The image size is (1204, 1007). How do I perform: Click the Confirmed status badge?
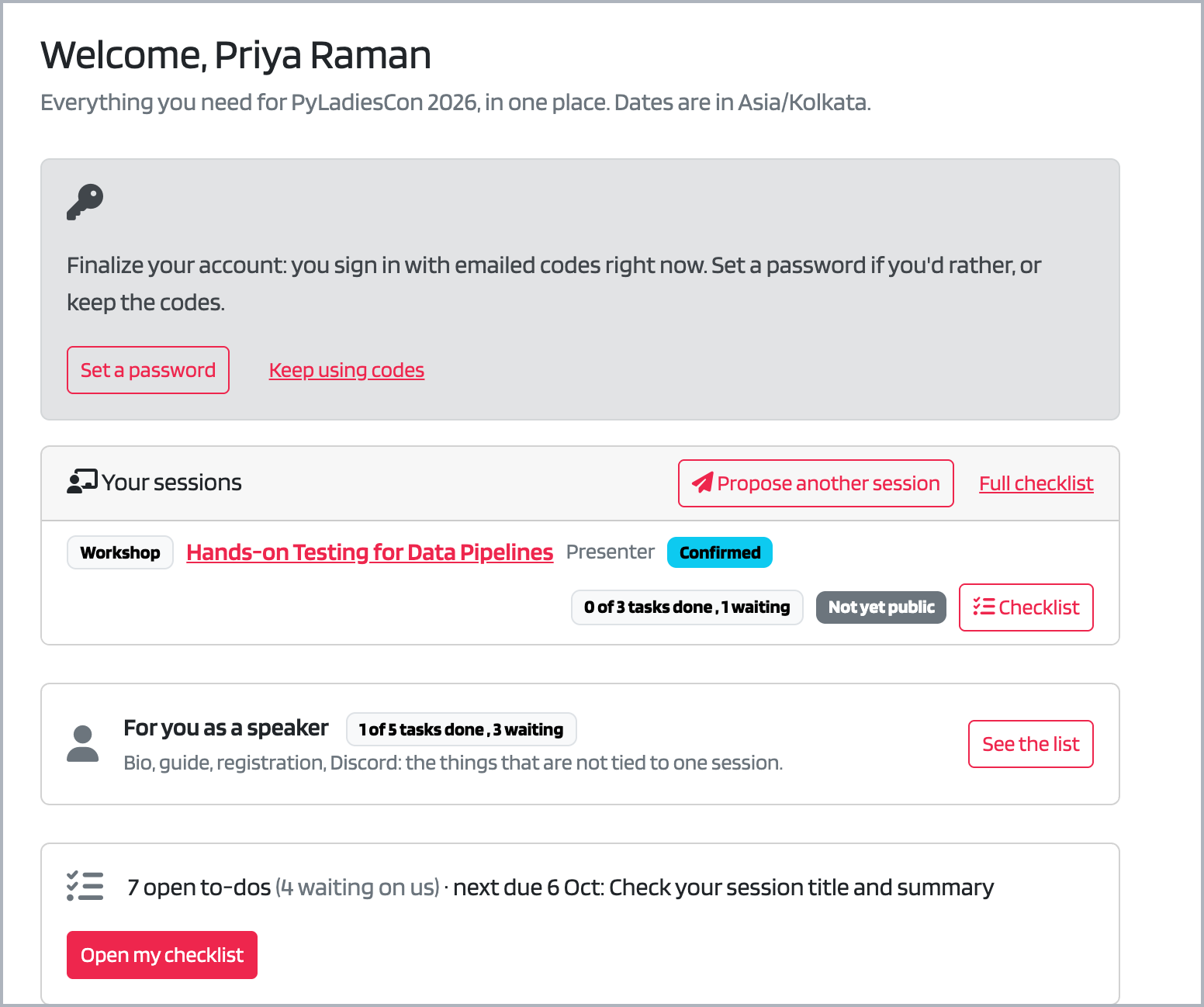coord(720,552)
